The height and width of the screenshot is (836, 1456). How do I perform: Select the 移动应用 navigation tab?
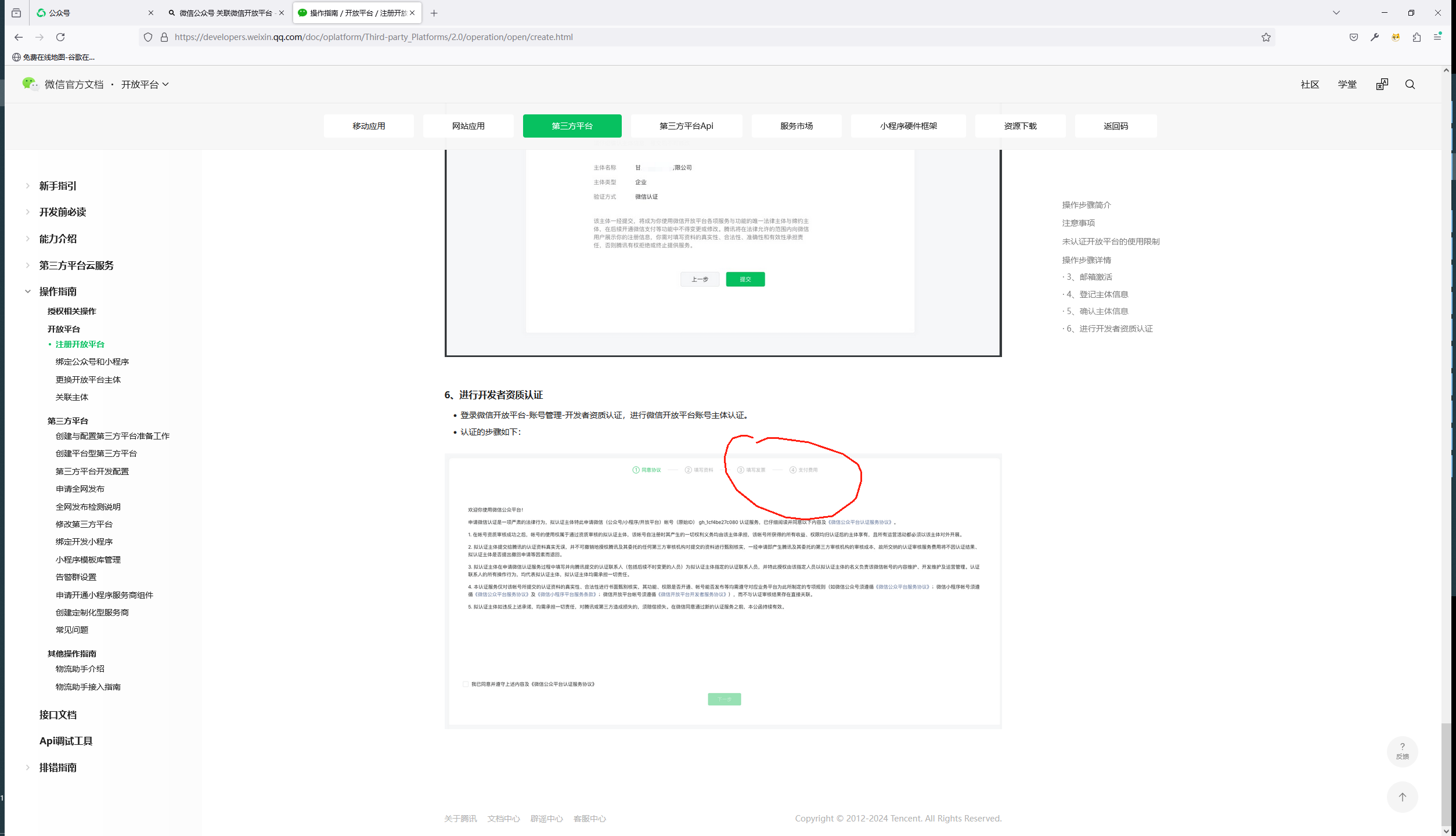pyautogui.click(x=369, y=126)
